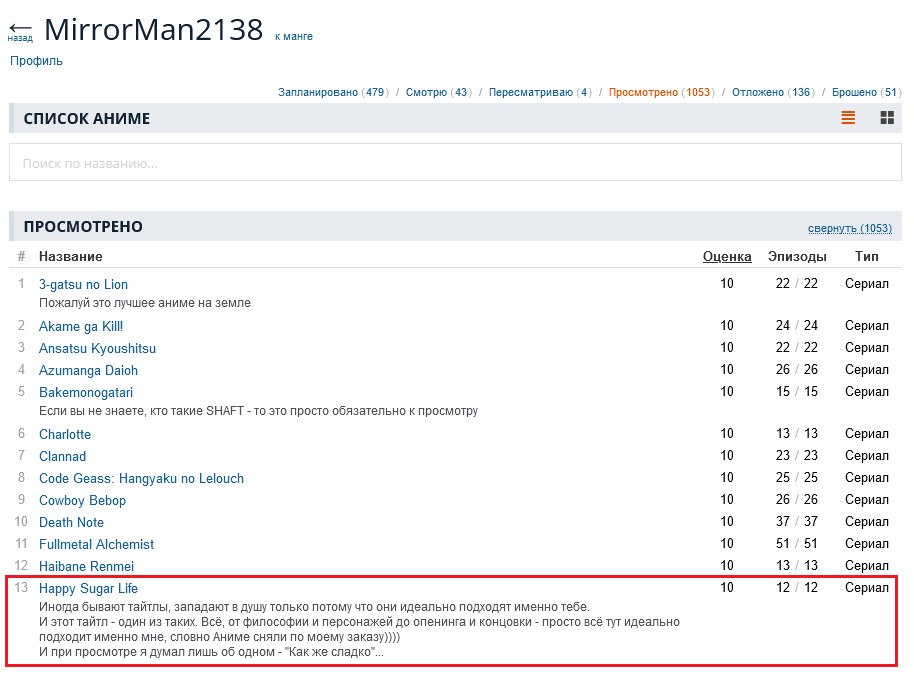Open Akame ga Kill! title link
This screenshot has height=681, width=914.
click(x=81, y=326)
